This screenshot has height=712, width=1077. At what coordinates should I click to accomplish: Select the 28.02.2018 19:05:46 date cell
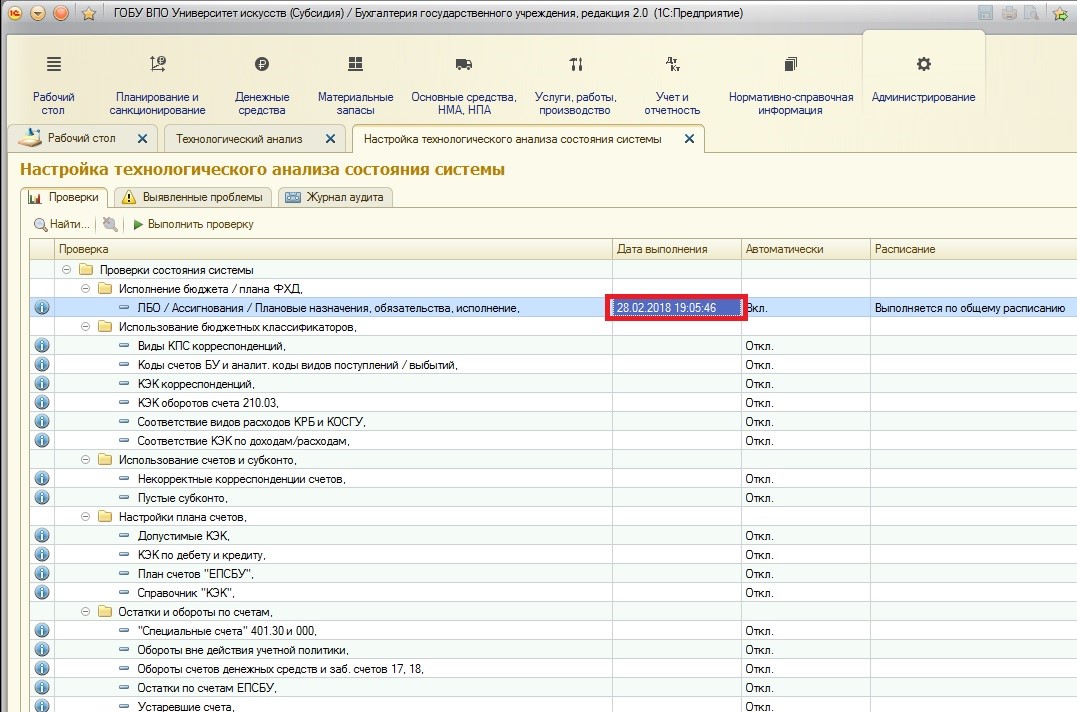[676, 308]
